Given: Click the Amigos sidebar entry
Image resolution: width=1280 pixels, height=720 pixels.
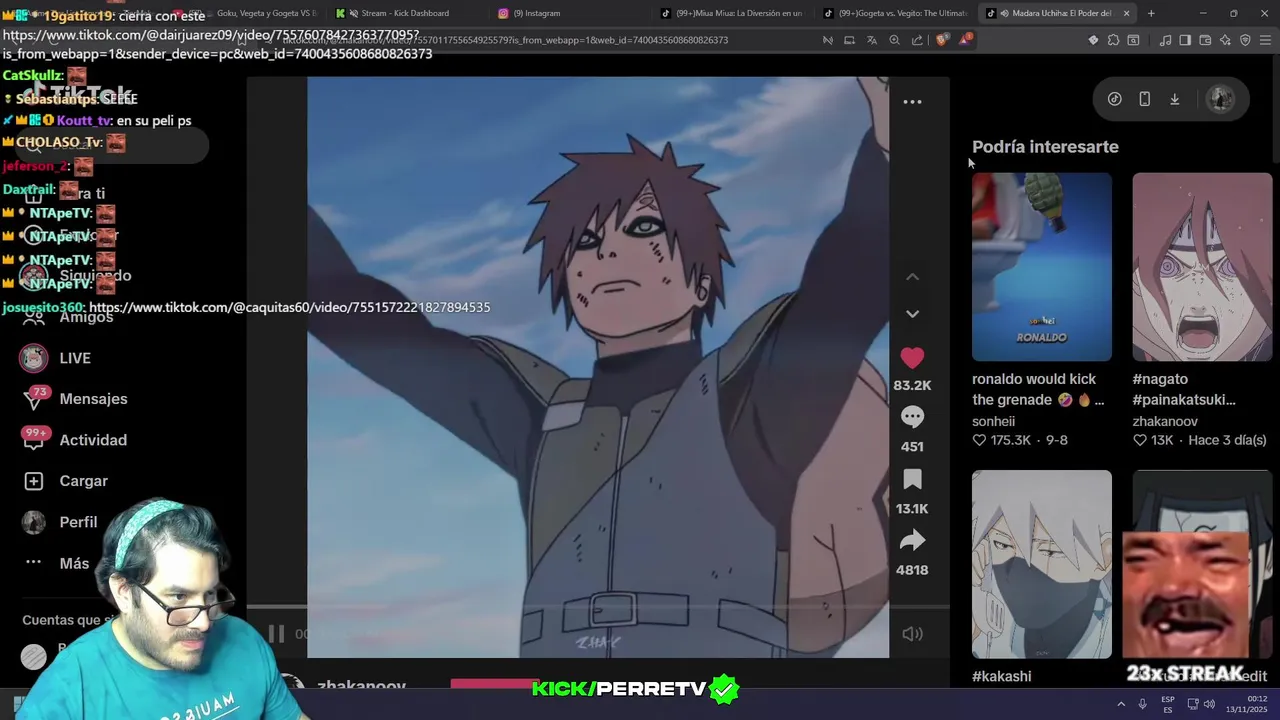Looking at the screenshot, I should pyautogui.click(x=86, y=317).
